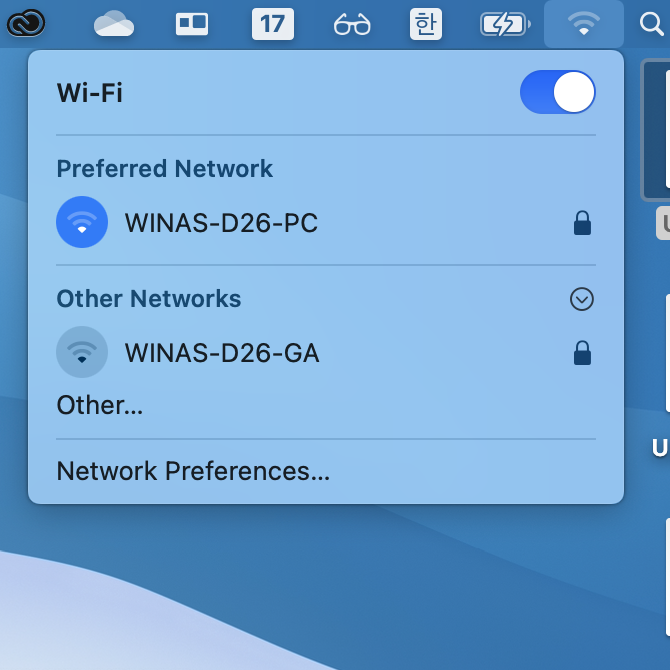Open Network Preferences...
Viewport: 670px width, 670px height.
click(x=193, y=471)
